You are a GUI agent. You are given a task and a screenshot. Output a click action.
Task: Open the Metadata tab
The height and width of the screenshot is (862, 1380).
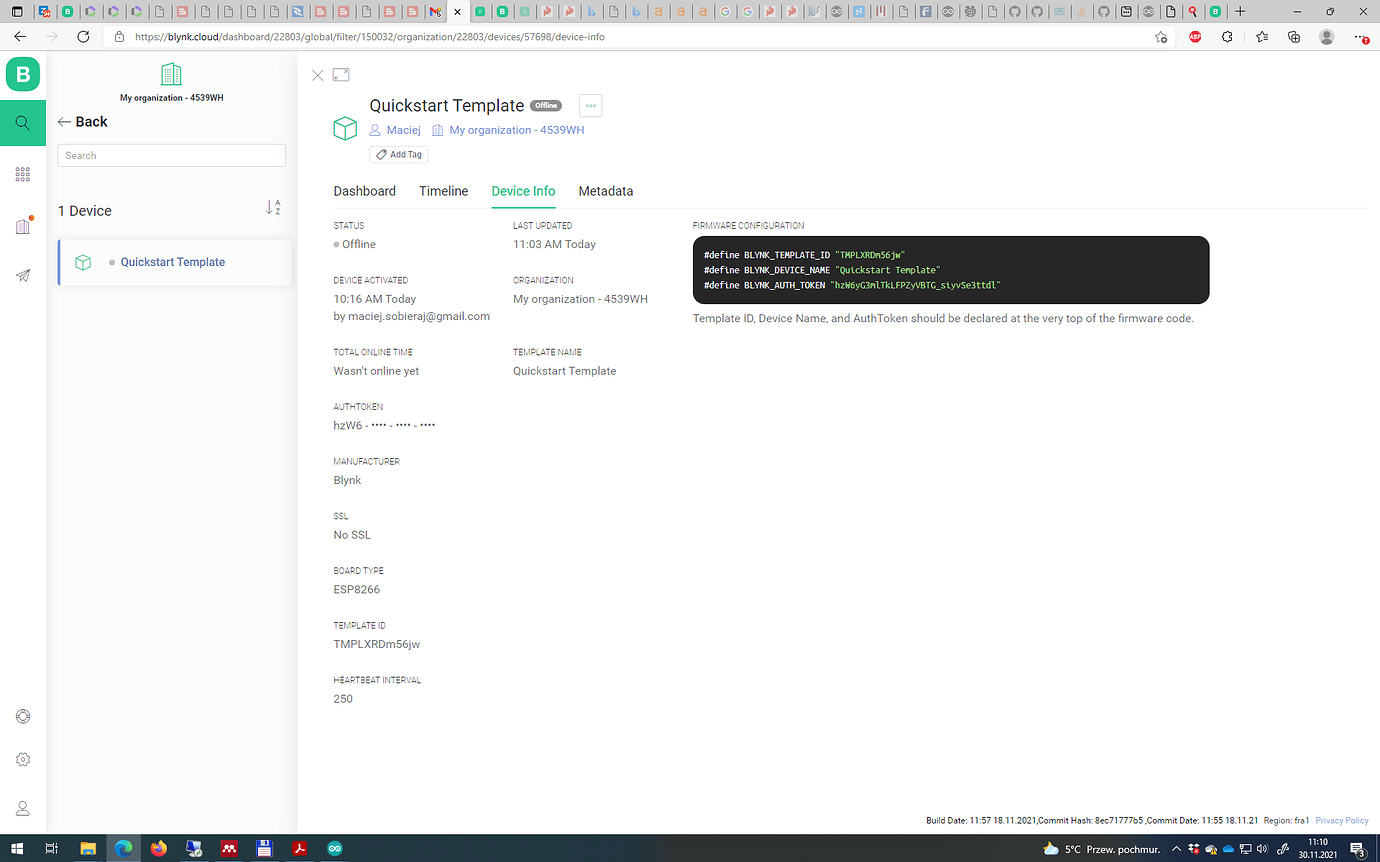tap(605, 191)
